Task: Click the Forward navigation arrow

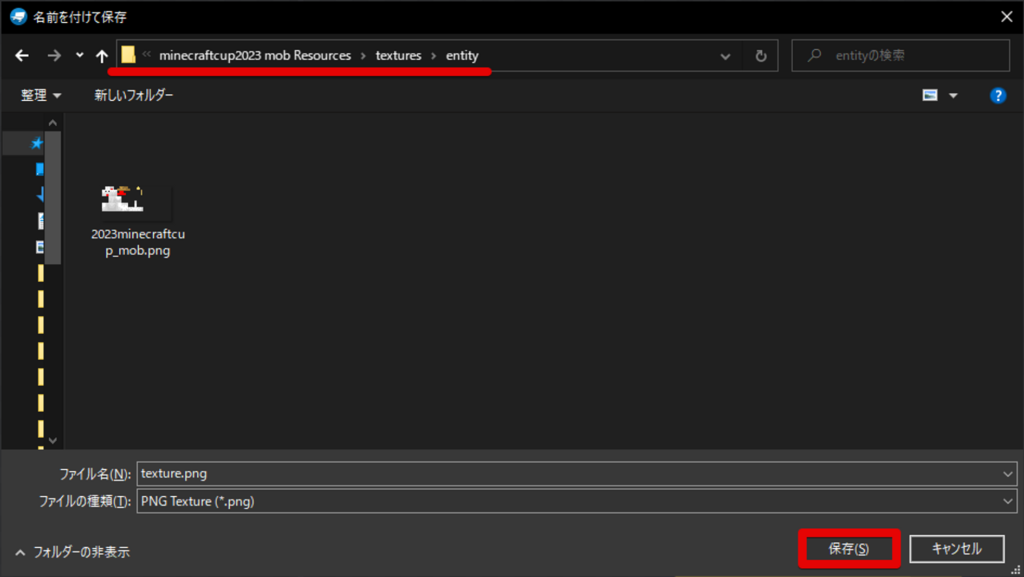Action: [x=54, y=56]
